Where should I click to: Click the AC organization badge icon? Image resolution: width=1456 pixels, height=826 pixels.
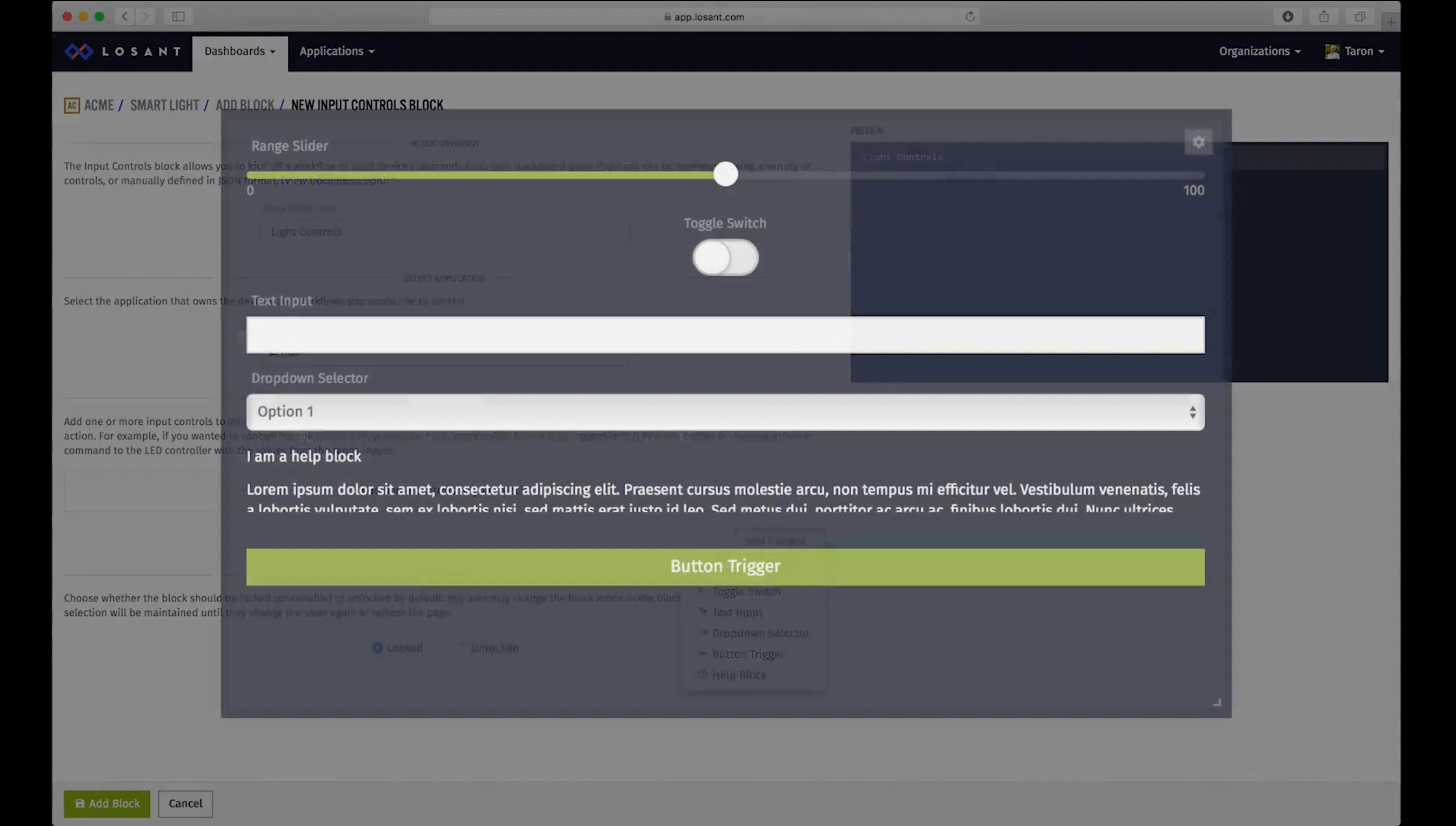[71, 105]
